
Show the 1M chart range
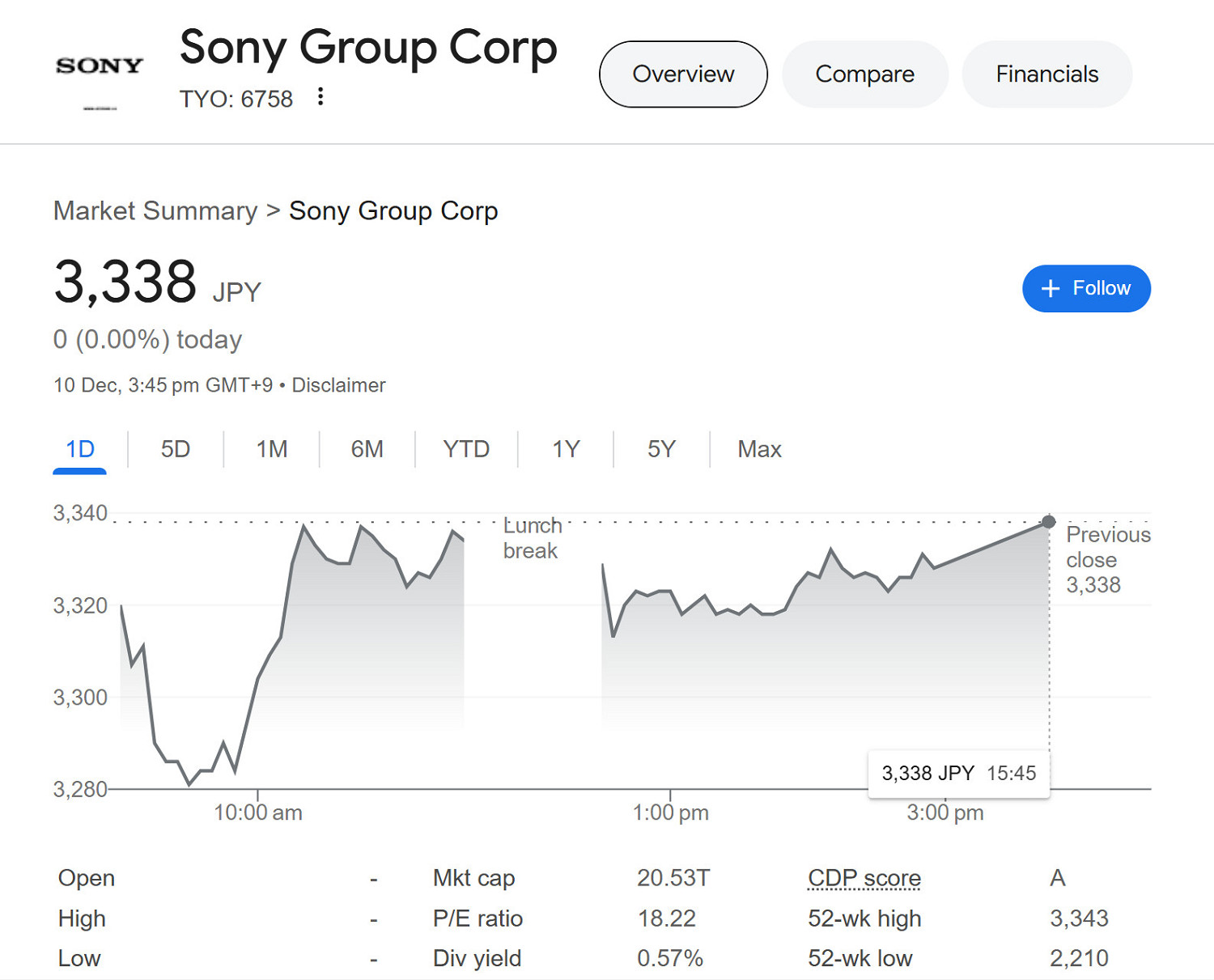(x=271, y=449)
